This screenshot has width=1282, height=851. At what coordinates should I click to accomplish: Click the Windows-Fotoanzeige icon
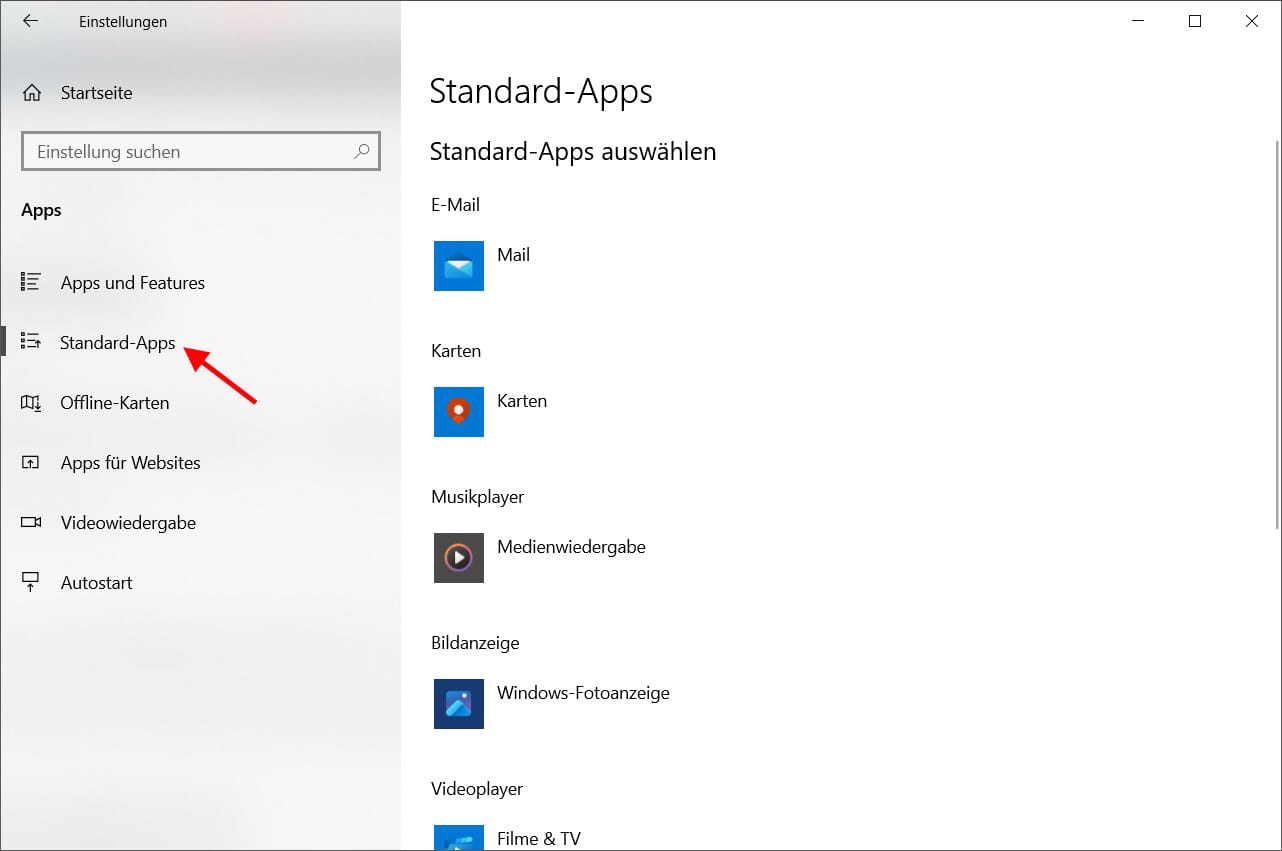[459, 704]
